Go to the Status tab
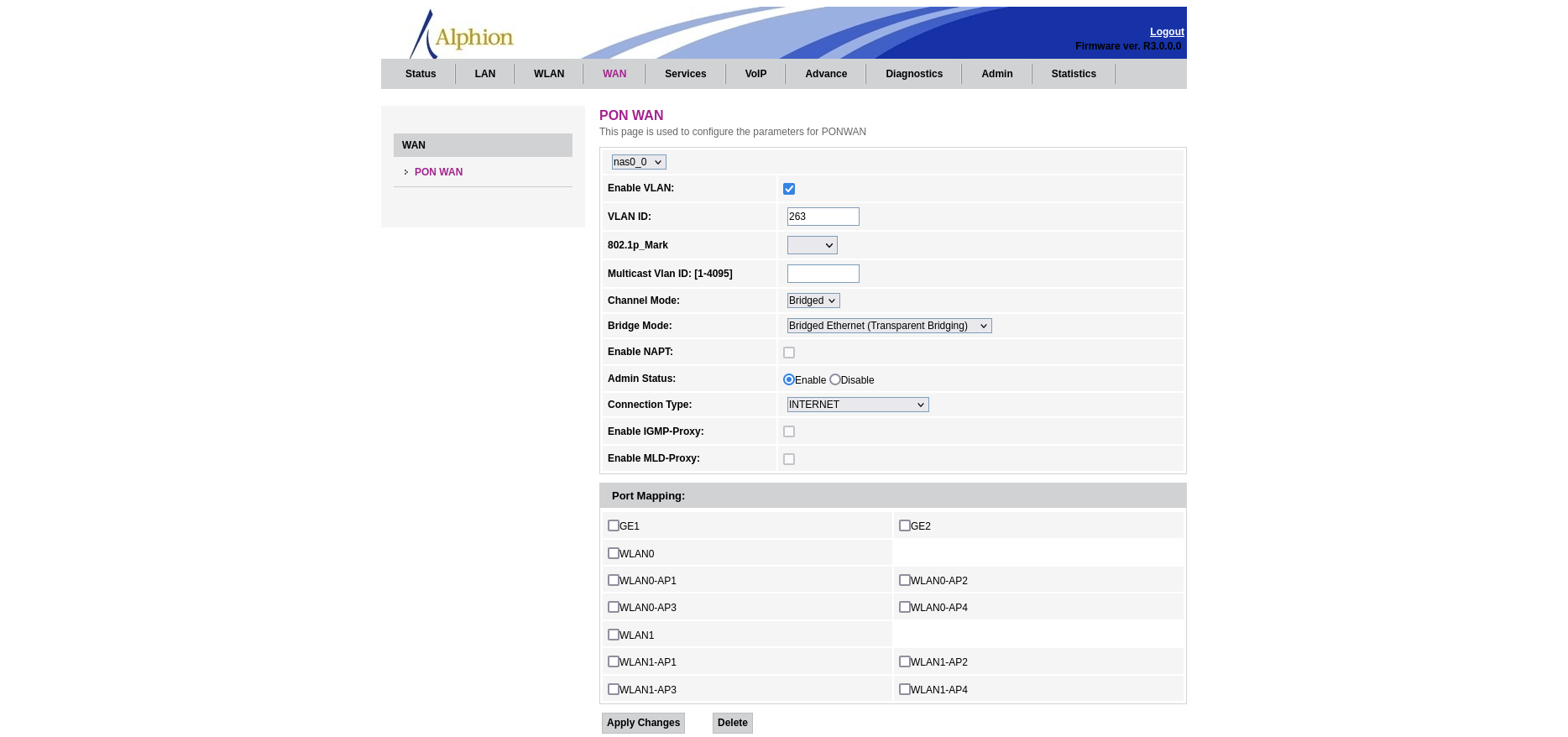The image size is (1568, 737). [421, 74]
